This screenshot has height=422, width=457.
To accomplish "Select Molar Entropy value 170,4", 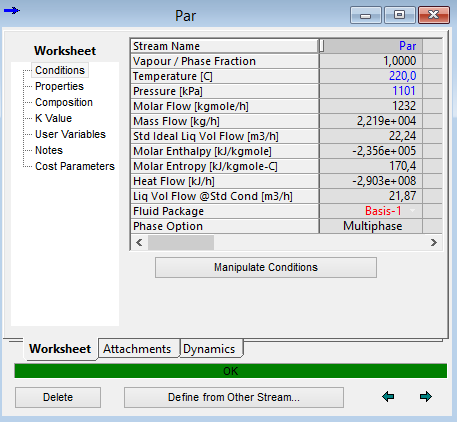I will coord(371,166).
